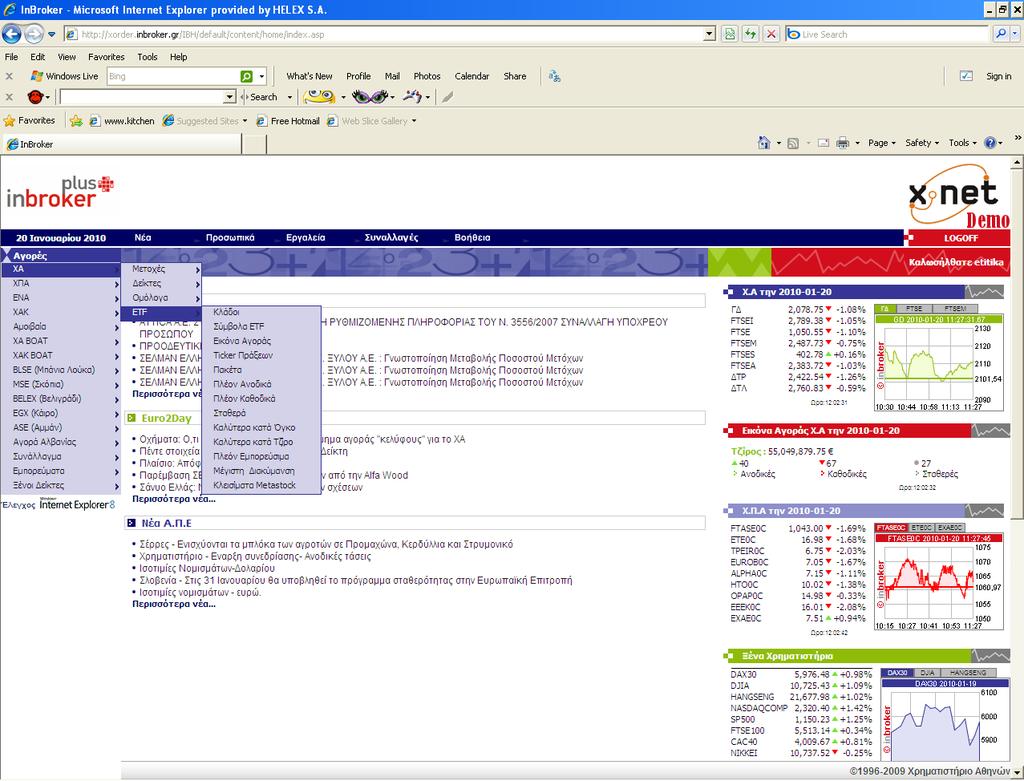Switch ΧΠΑ chart to ETE0C tab
Screen dimensions: 1024x781
[921, 528]
